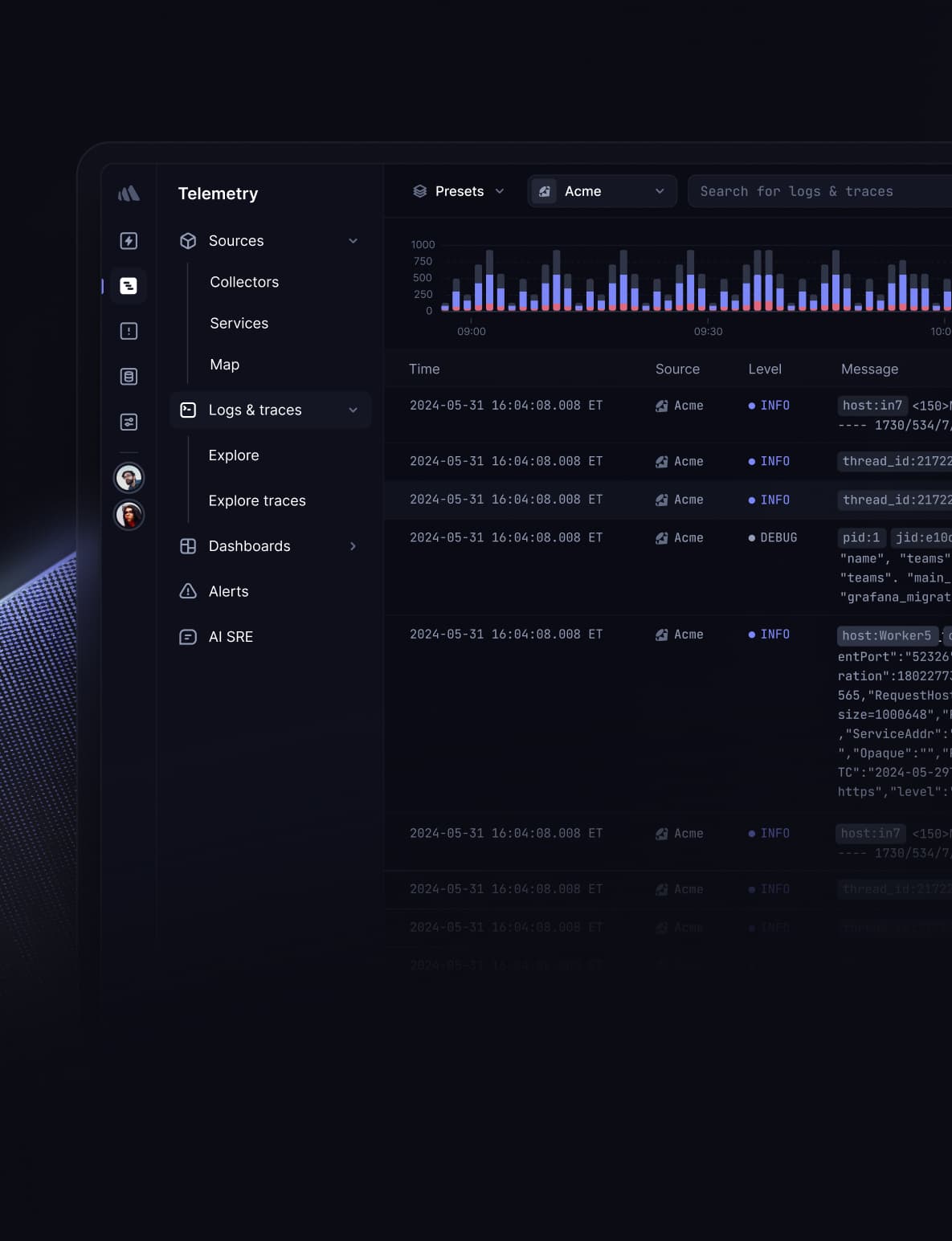Open Services under Sources
The height and width of the screenshot is (1241, 952).
(x=239, y=323)
